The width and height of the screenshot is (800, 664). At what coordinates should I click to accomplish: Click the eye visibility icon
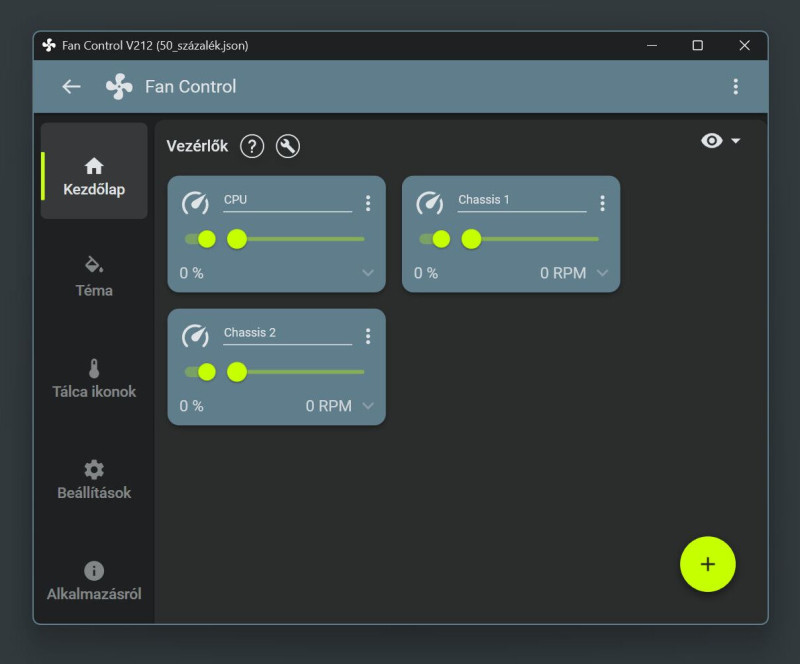pyautogui.click(x=712, y=140)
